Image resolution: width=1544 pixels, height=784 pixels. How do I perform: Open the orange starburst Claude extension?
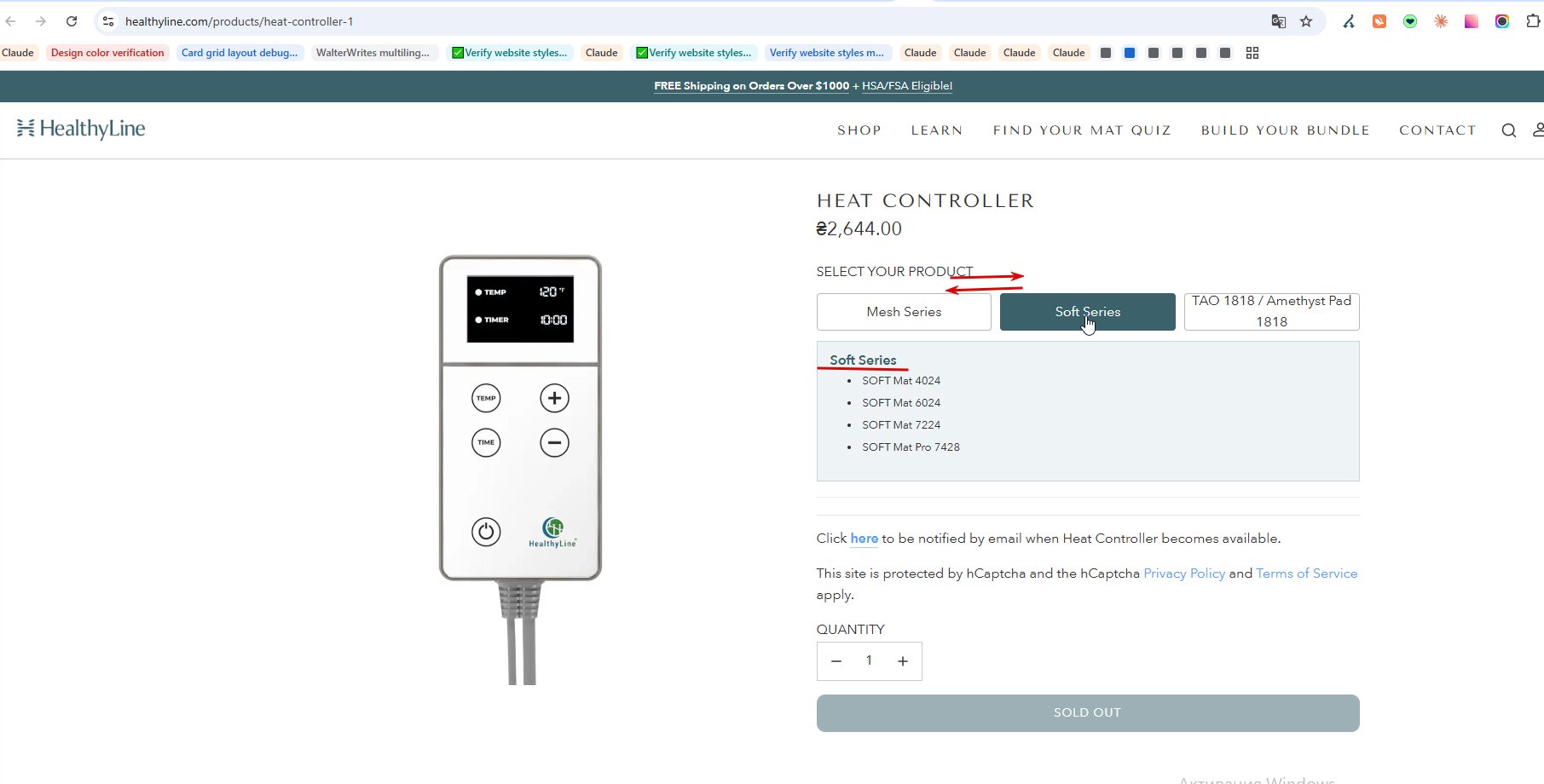click(1441, 21)
